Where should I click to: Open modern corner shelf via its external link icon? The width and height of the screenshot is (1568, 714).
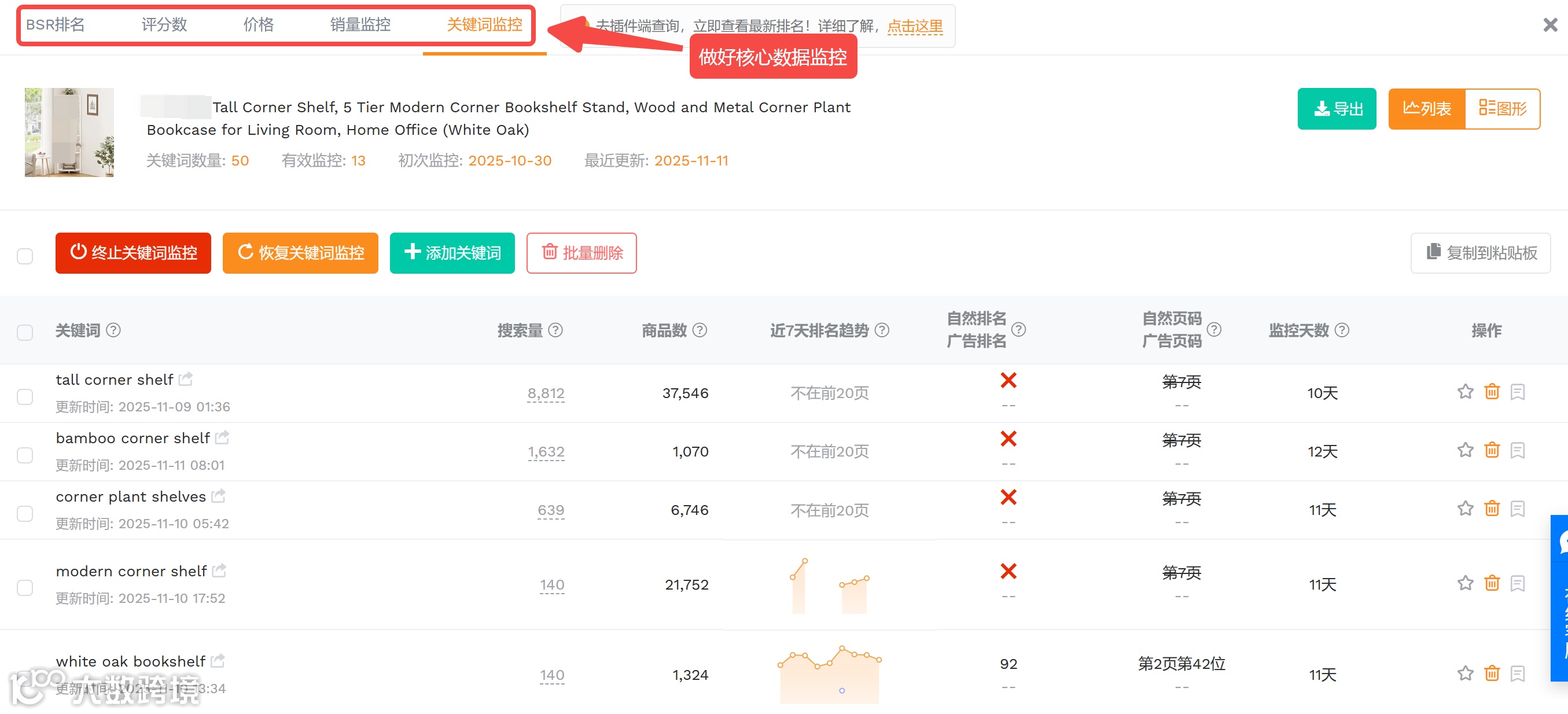coord(220,571)
